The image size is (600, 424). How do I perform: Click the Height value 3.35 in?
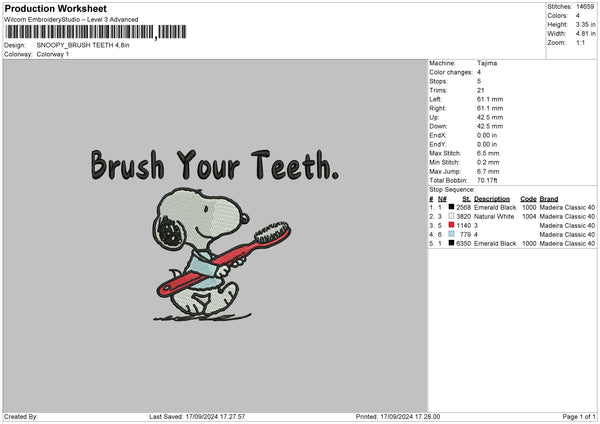585,24
